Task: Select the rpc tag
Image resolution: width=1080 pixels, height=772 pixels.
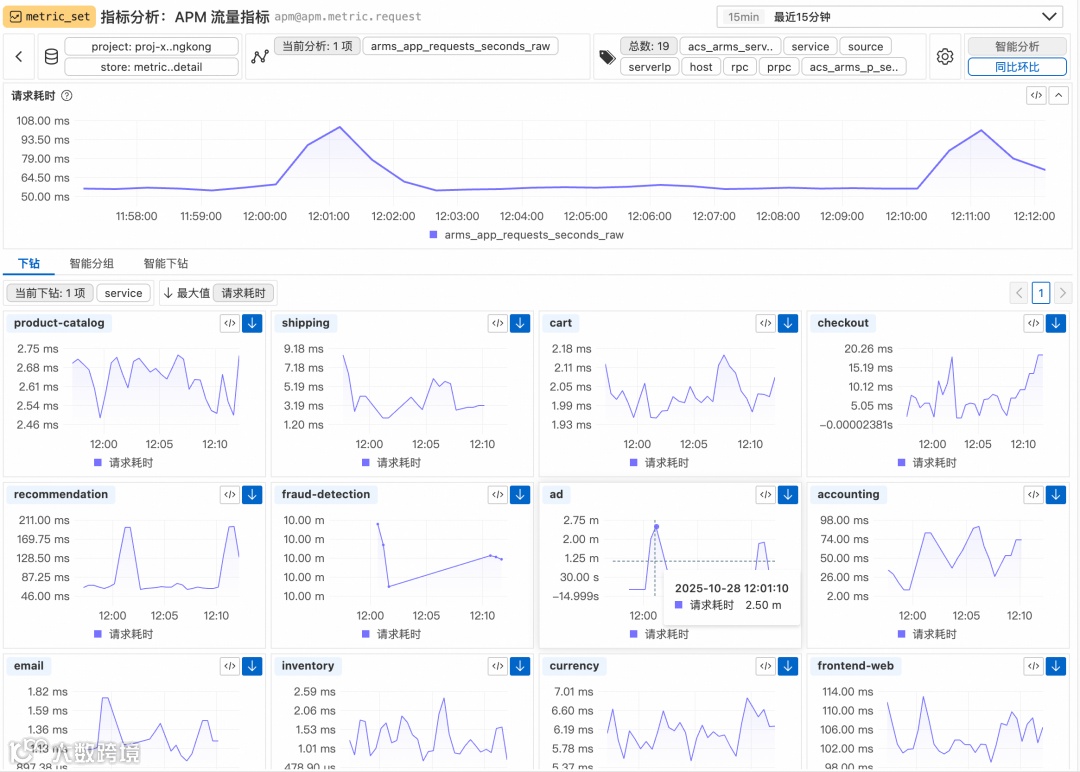Action: 740,67
